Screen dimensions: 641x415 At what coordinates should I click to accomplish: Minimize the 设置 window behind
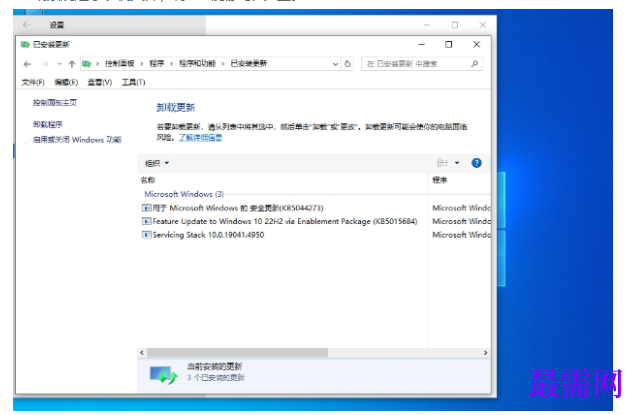(x=427, y=25)
